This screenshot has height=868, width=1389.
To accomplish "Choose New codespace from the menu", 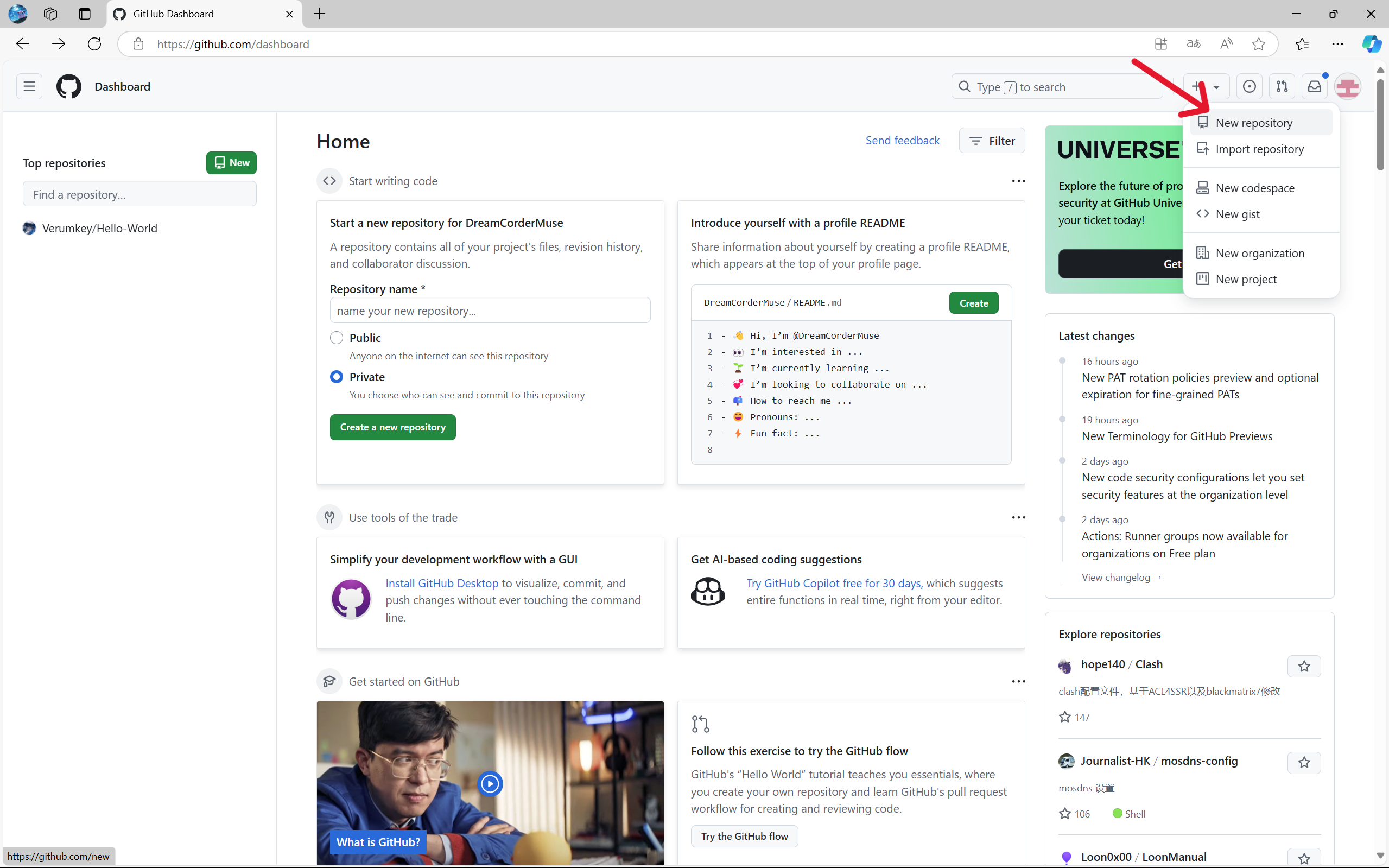I will tap(1261, 188).
